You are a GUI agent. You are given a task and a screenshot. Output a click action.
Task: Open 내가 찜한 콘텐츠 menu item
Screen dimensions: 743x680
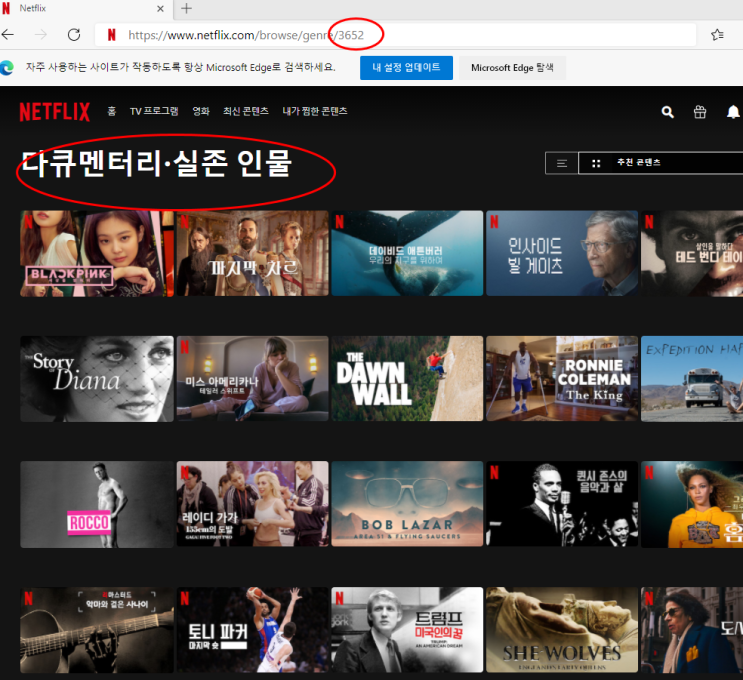point(315,111)
